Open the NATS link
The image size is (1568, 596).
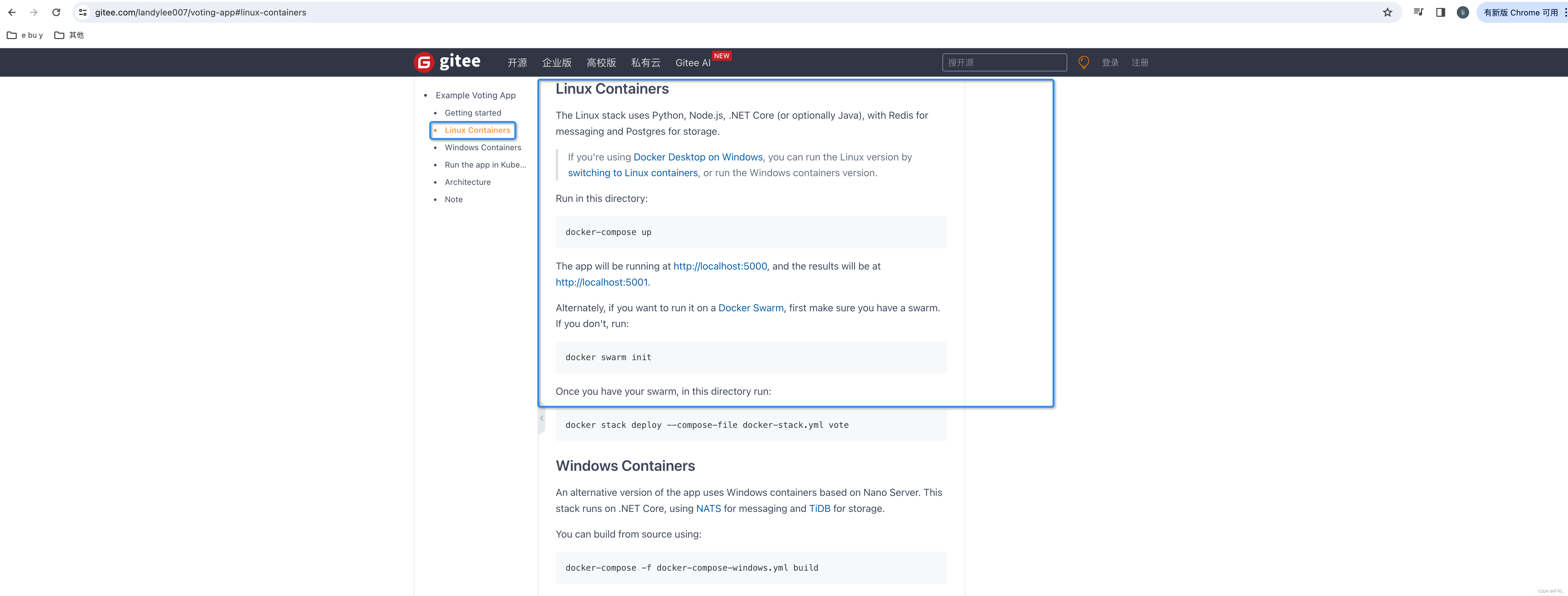[x=708, y=508]
